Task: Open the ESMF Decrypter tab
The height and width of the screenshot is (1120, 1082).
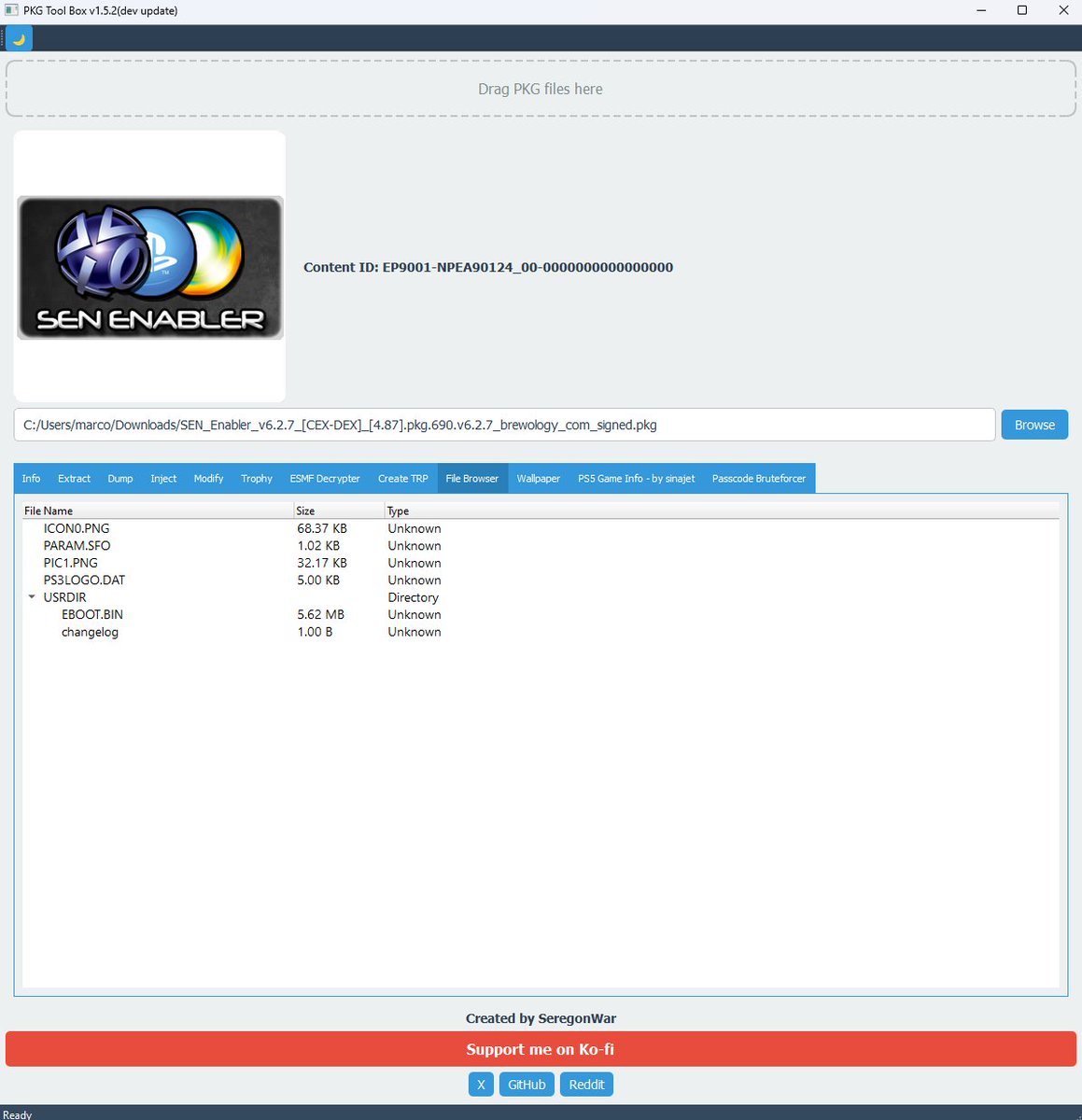Action: (325, 478)
